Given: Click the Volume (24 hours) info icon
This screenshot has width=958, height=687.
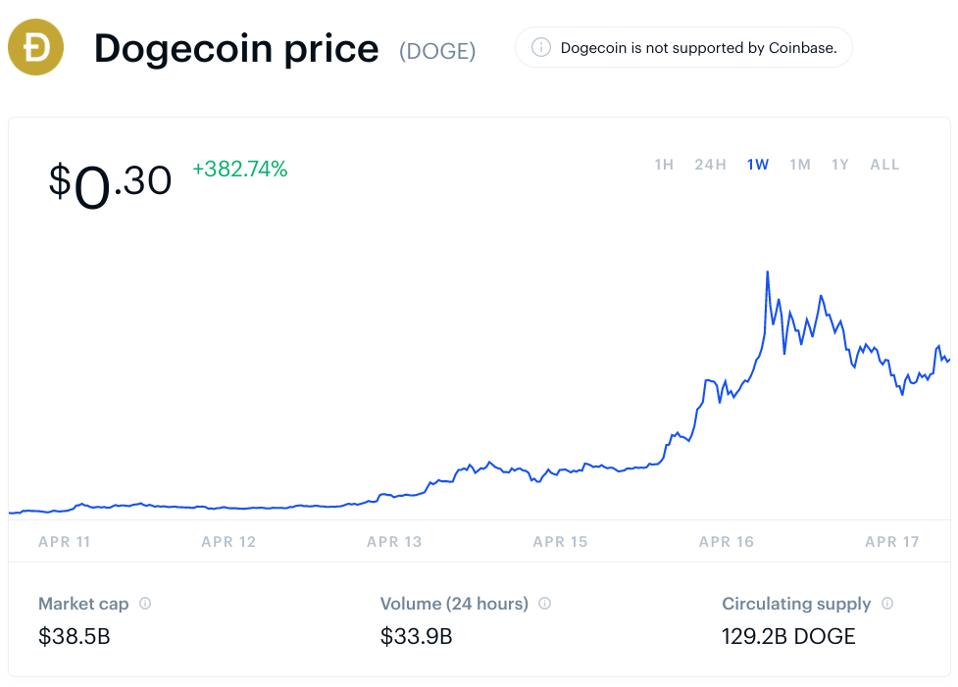Looking at the screenshot, I should pyautogui.click(x=544, y=603).
